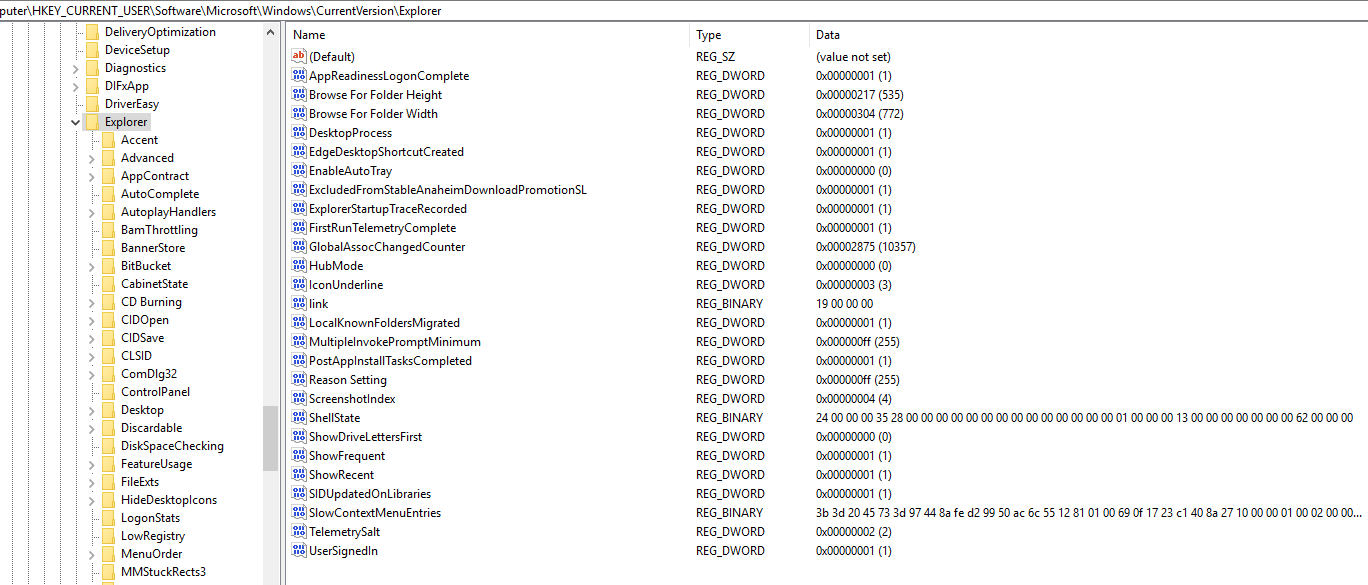Select the LowRegistry subkey

(153, 536)
